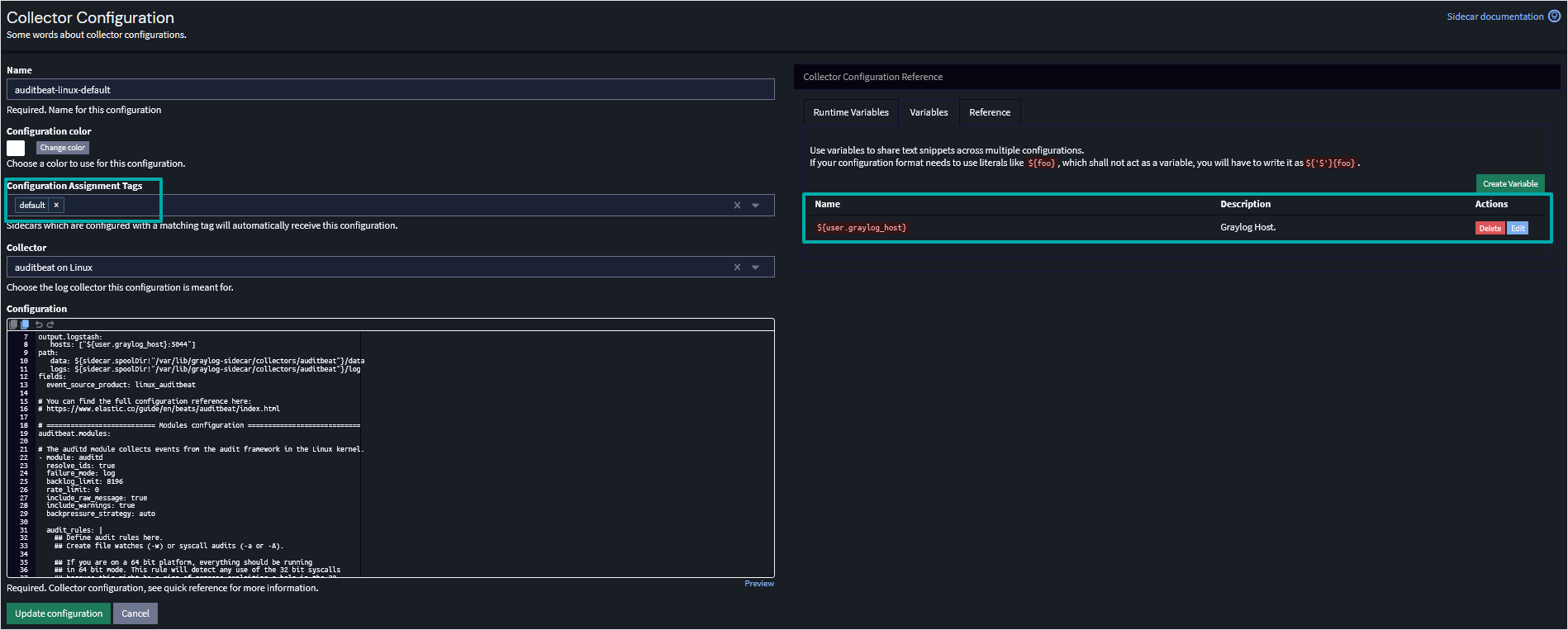
Task: Edit the user.graylog_host variable
Action: 1518,229
